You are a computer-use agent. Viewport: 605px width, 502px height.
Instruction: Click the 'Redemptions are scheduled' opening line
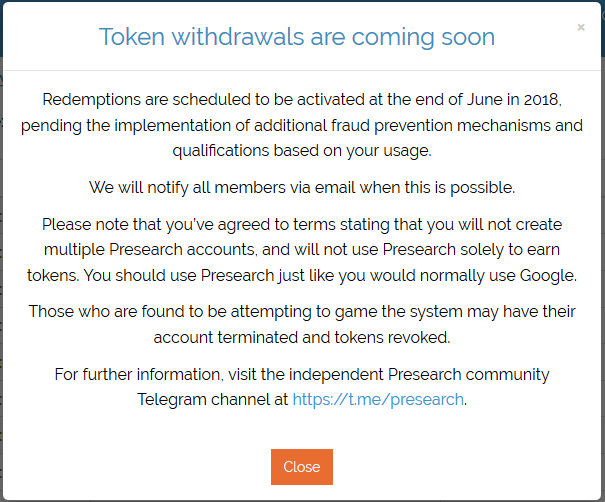[150, 99]
